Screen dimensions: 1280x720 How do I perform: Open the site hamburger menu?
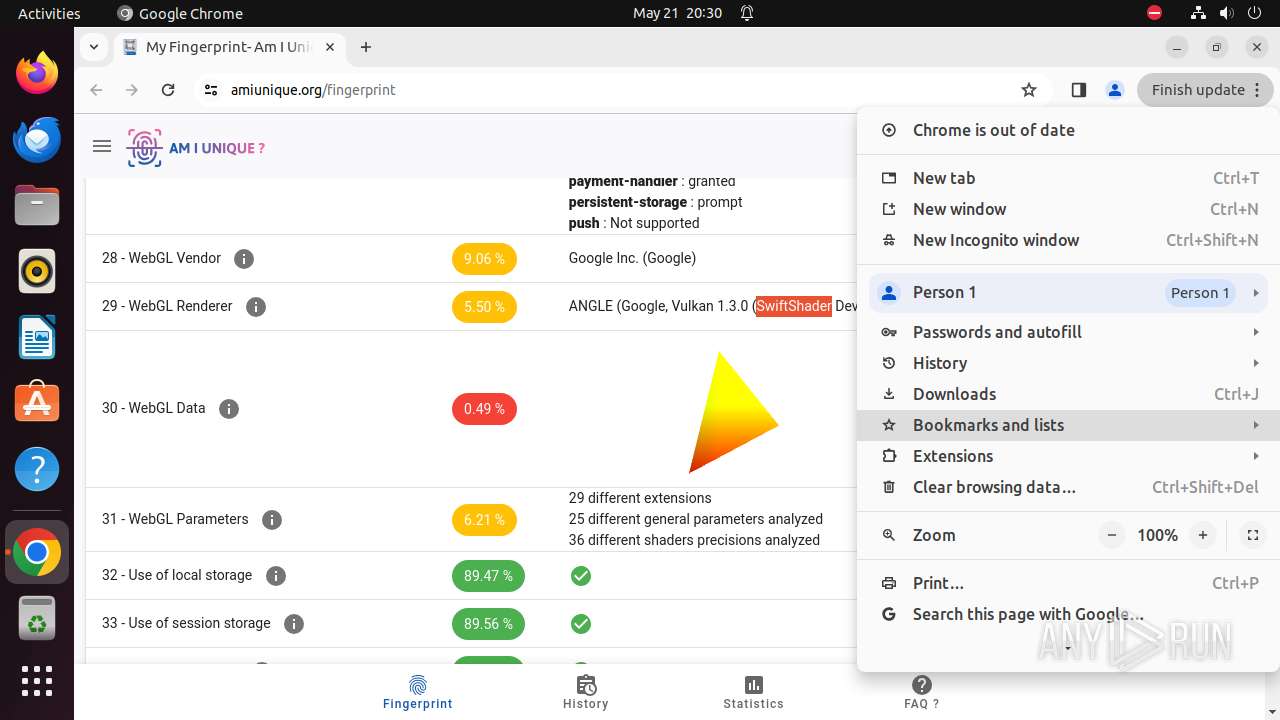point(101,147)
